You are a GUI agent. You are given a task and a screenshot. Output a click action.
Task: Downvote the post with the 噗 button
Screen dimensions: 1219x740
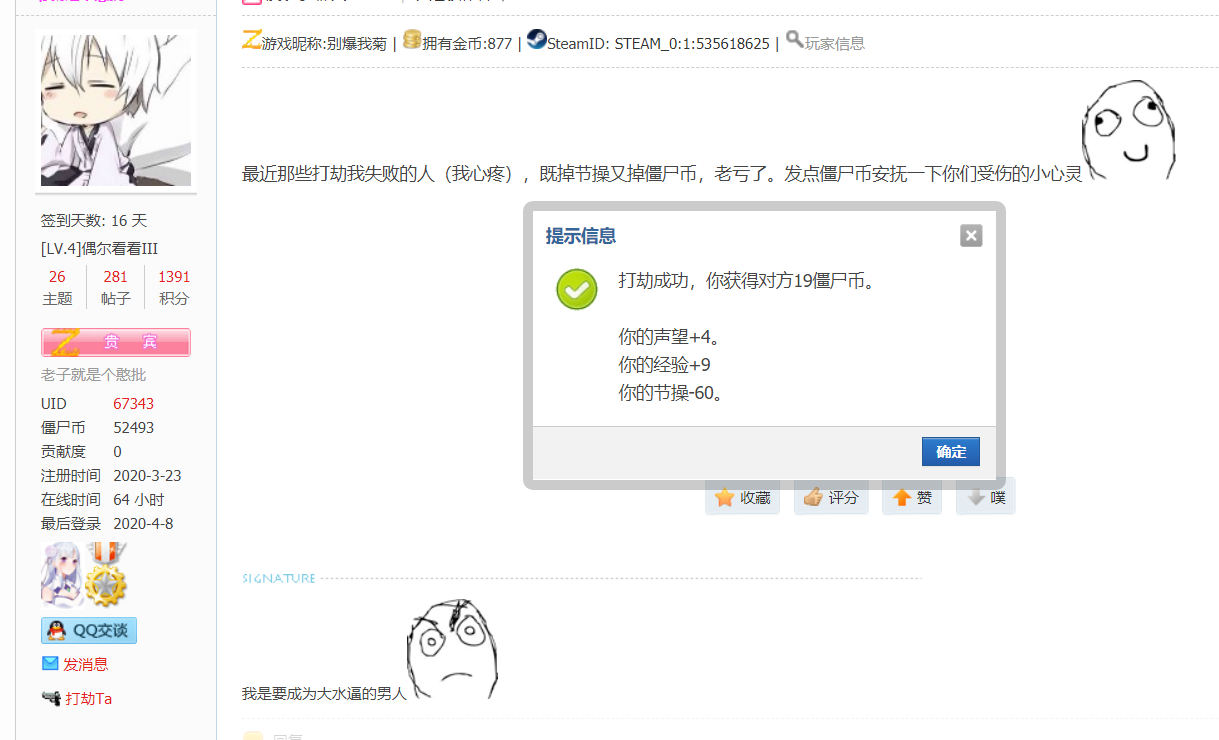point(985,497)
